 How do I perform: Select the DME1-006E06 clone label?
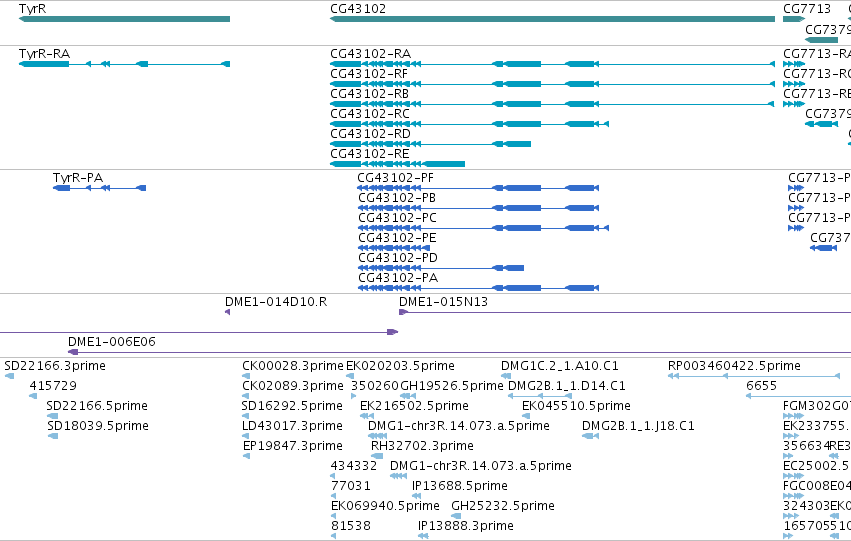112,342
